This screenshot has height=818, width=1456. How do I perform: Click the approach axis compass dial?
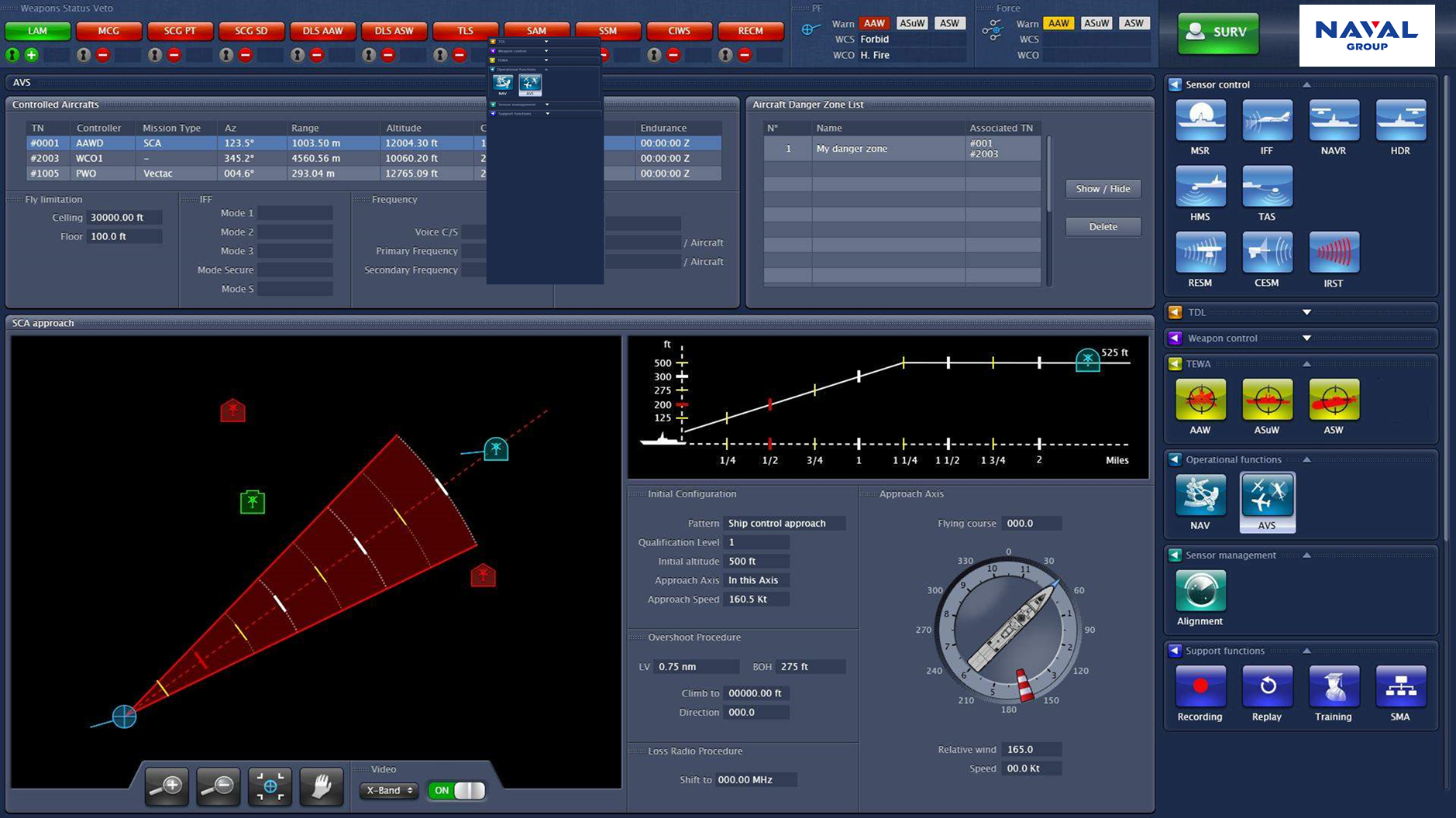(x=1007, y=628)
